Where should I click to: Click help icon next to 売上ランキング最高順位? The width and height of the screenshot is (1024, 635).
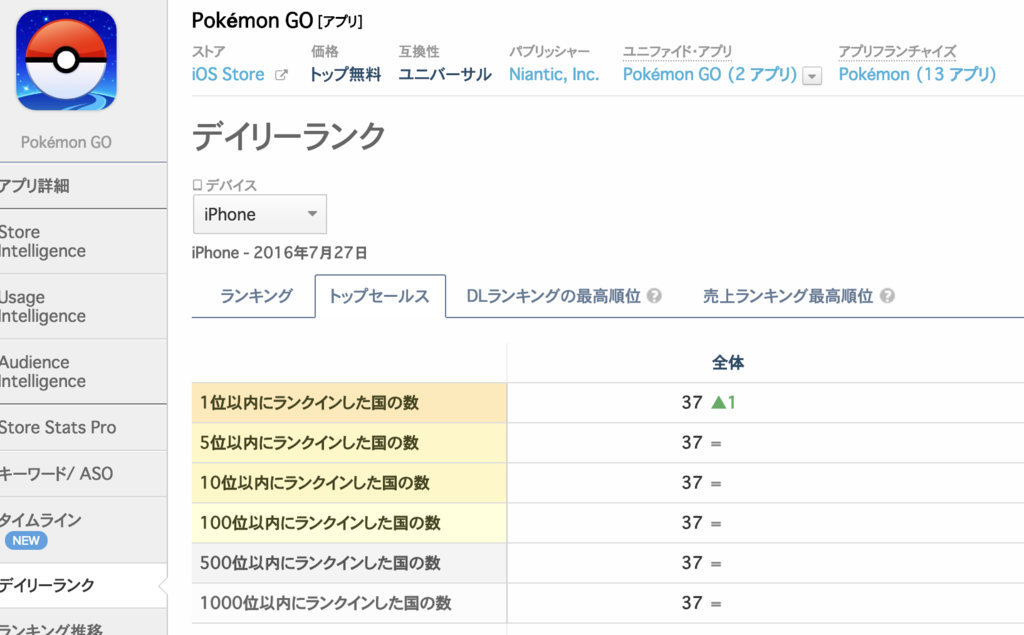(887, 296)
